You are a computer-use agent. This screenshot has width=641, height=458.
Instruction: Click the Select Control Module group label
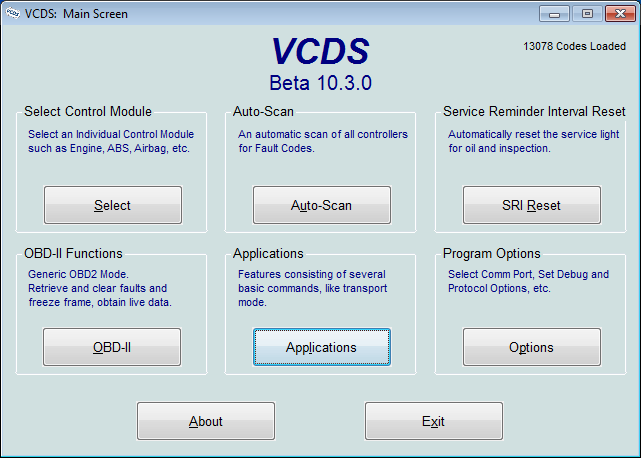pyautogui.click(x=88, y=112)
